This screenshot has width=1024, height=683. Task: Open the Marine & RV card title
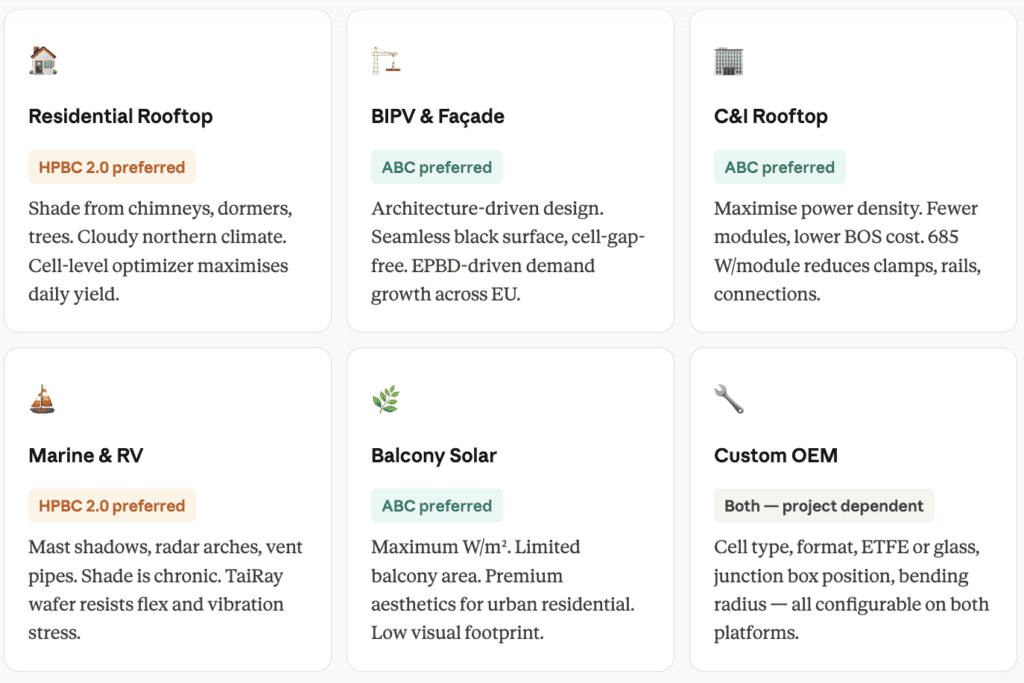click(x=86, y=456)
